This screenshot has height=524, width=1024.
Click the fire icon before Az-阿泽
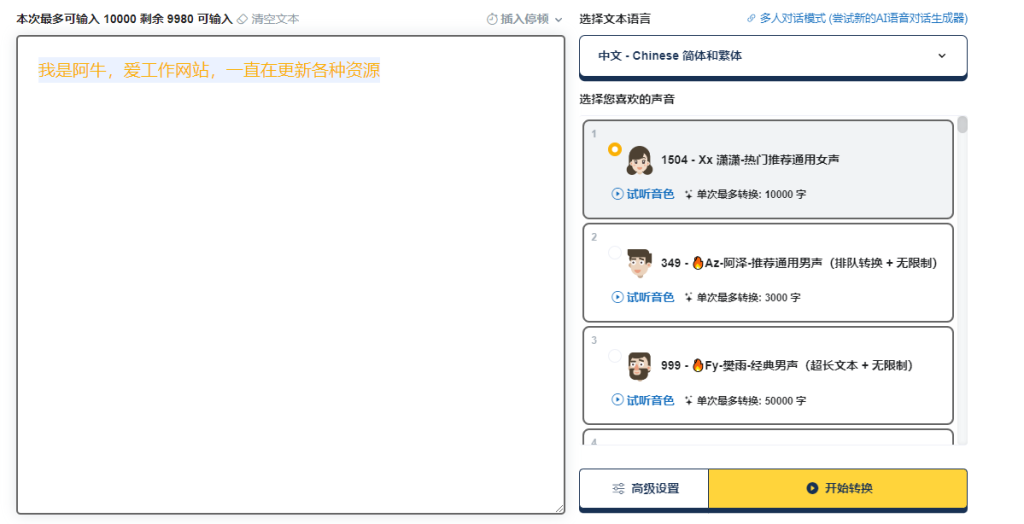[697, 263]
